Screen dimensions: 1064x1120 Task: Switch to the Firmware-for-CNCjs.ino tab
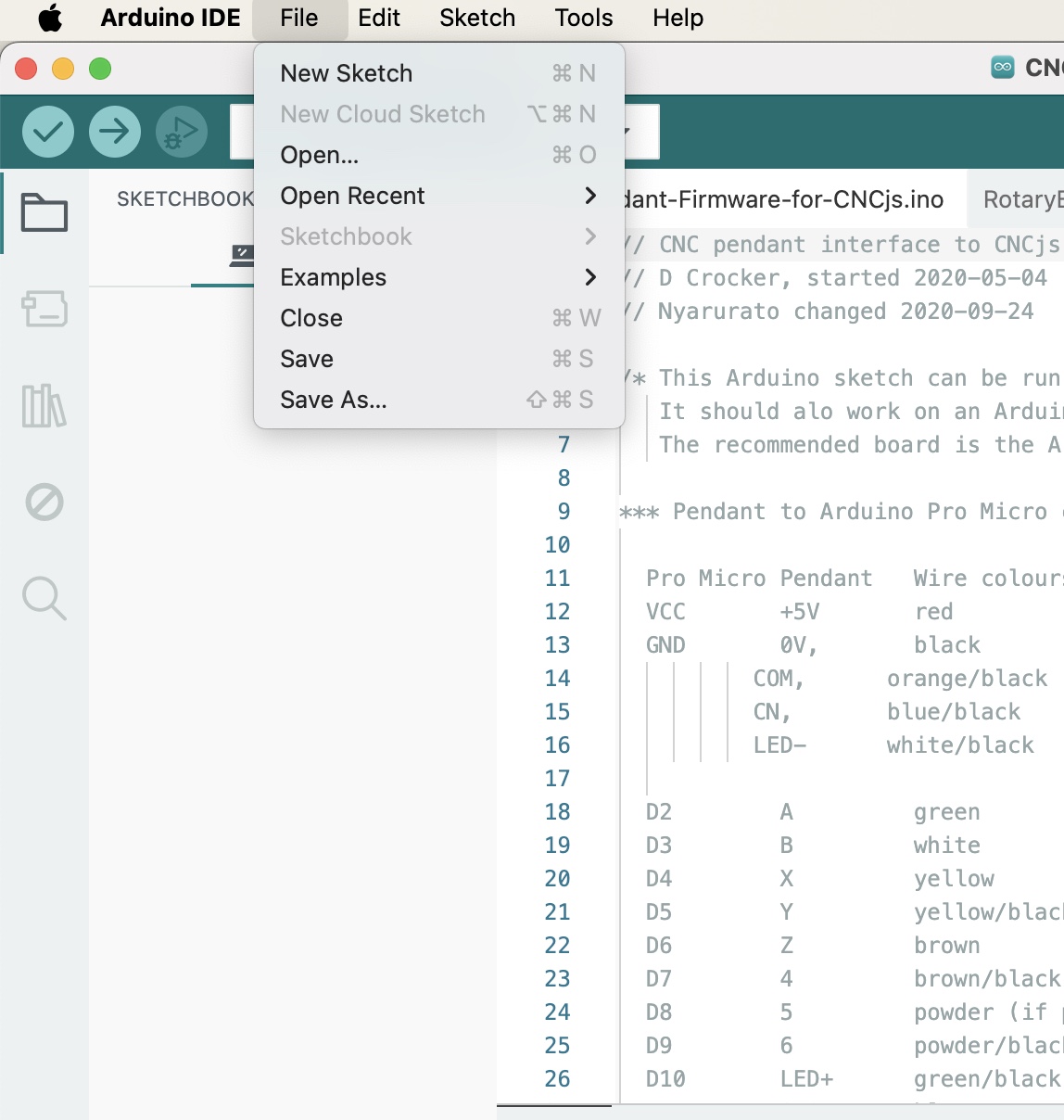pyautogui.click(x=794, y=198)
